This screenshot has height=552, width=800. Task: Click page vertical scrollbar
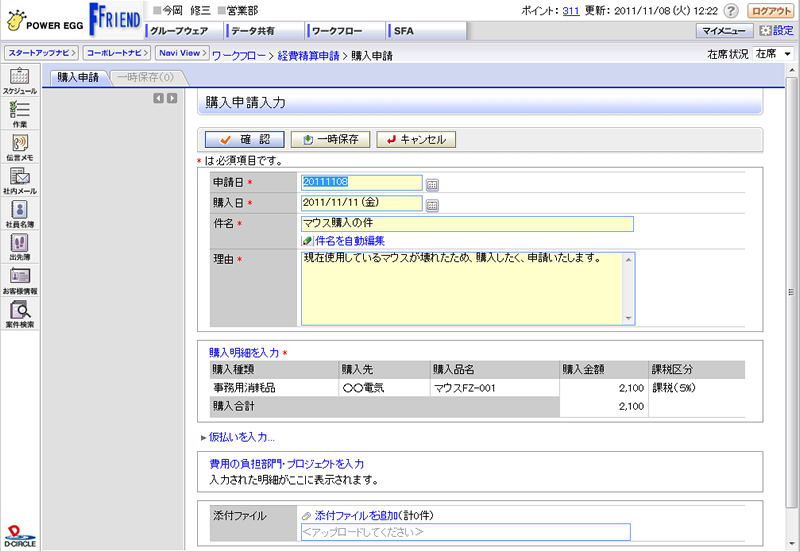tap(791, 292)
